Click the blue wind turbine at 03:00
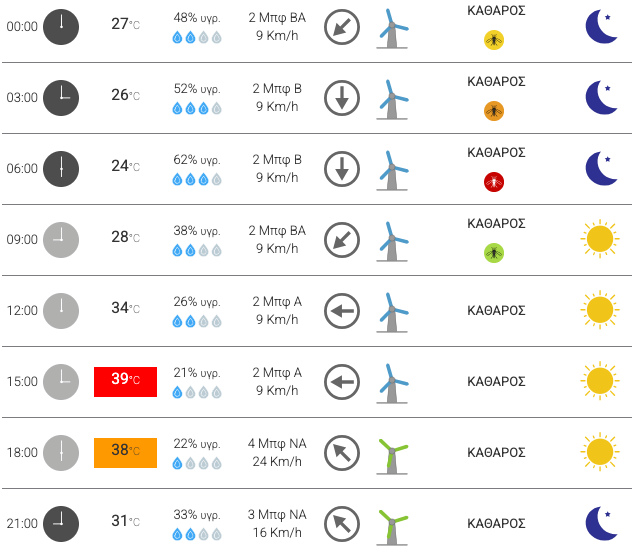632x553 pixels. click(393, 100)
